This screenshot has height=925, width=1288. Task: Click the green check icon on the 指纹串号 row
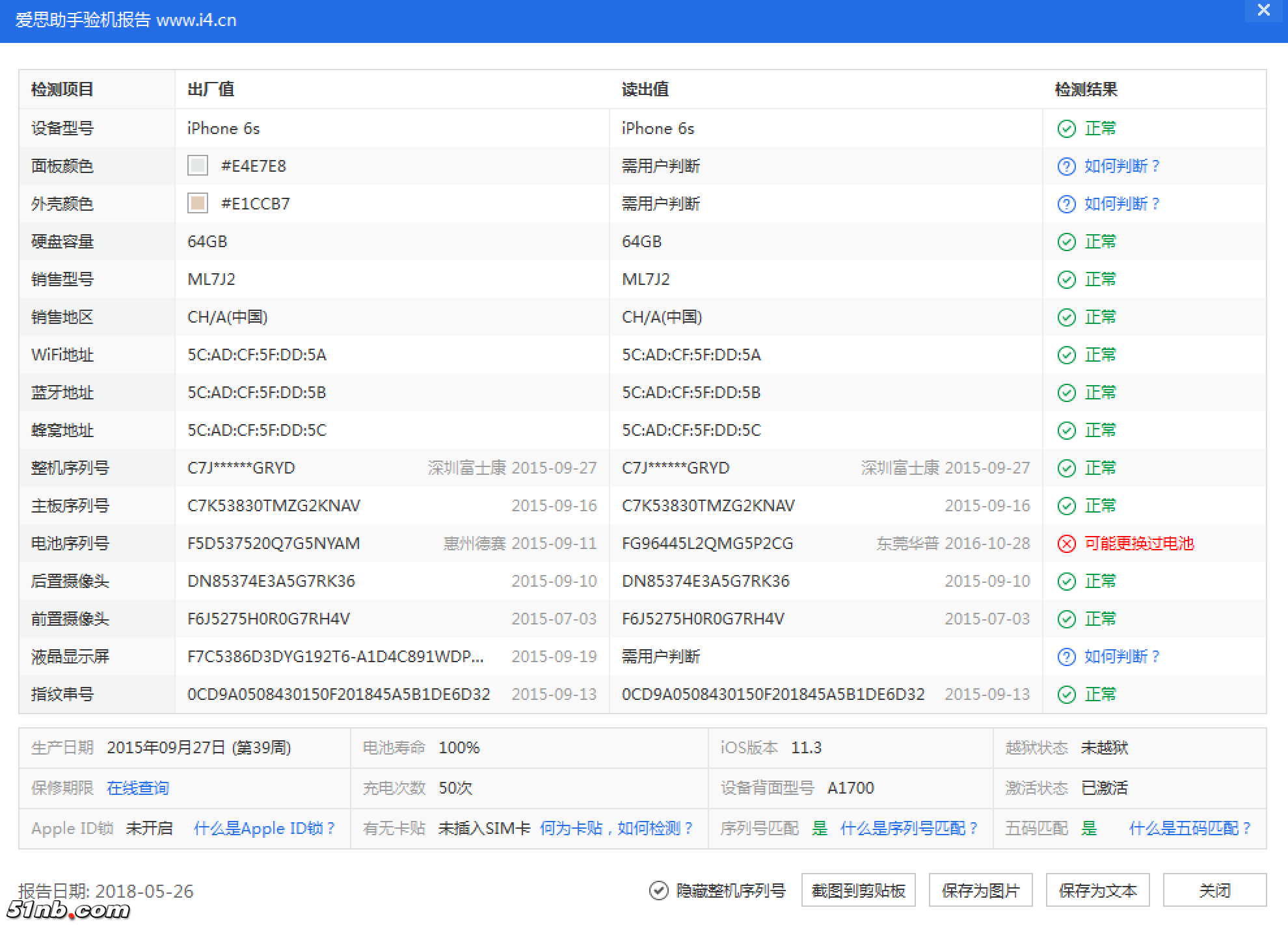point(1067,694)
